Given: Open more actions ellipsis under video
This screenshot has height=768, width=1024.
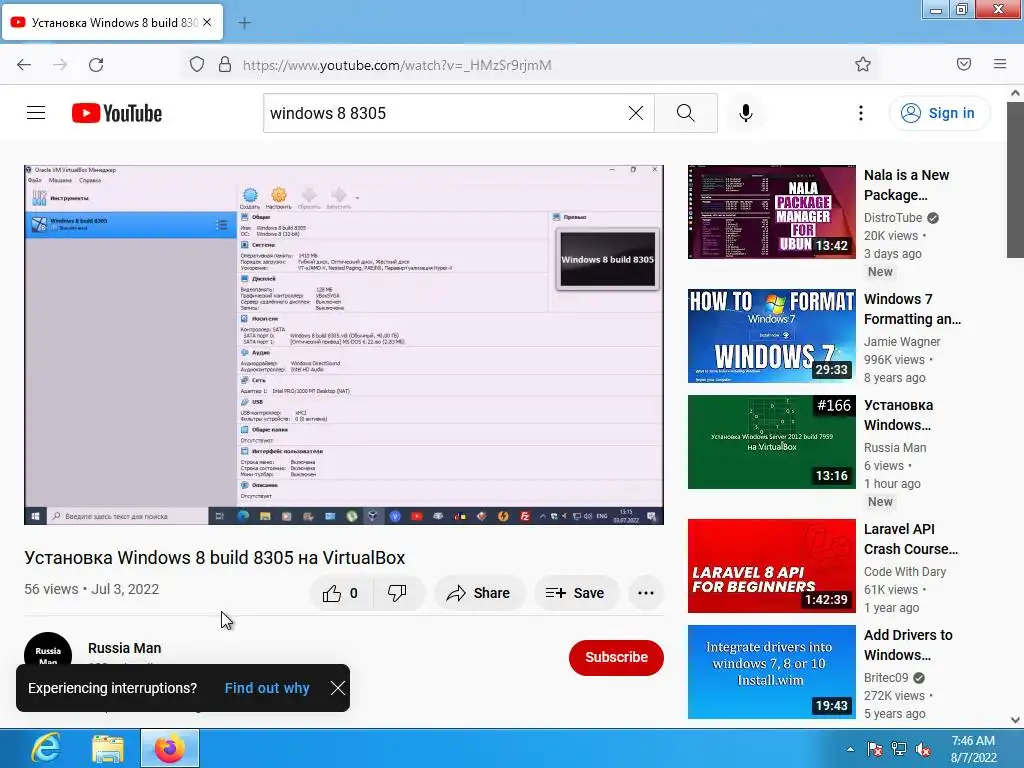Looking at the screenshot, I should 646,593.
